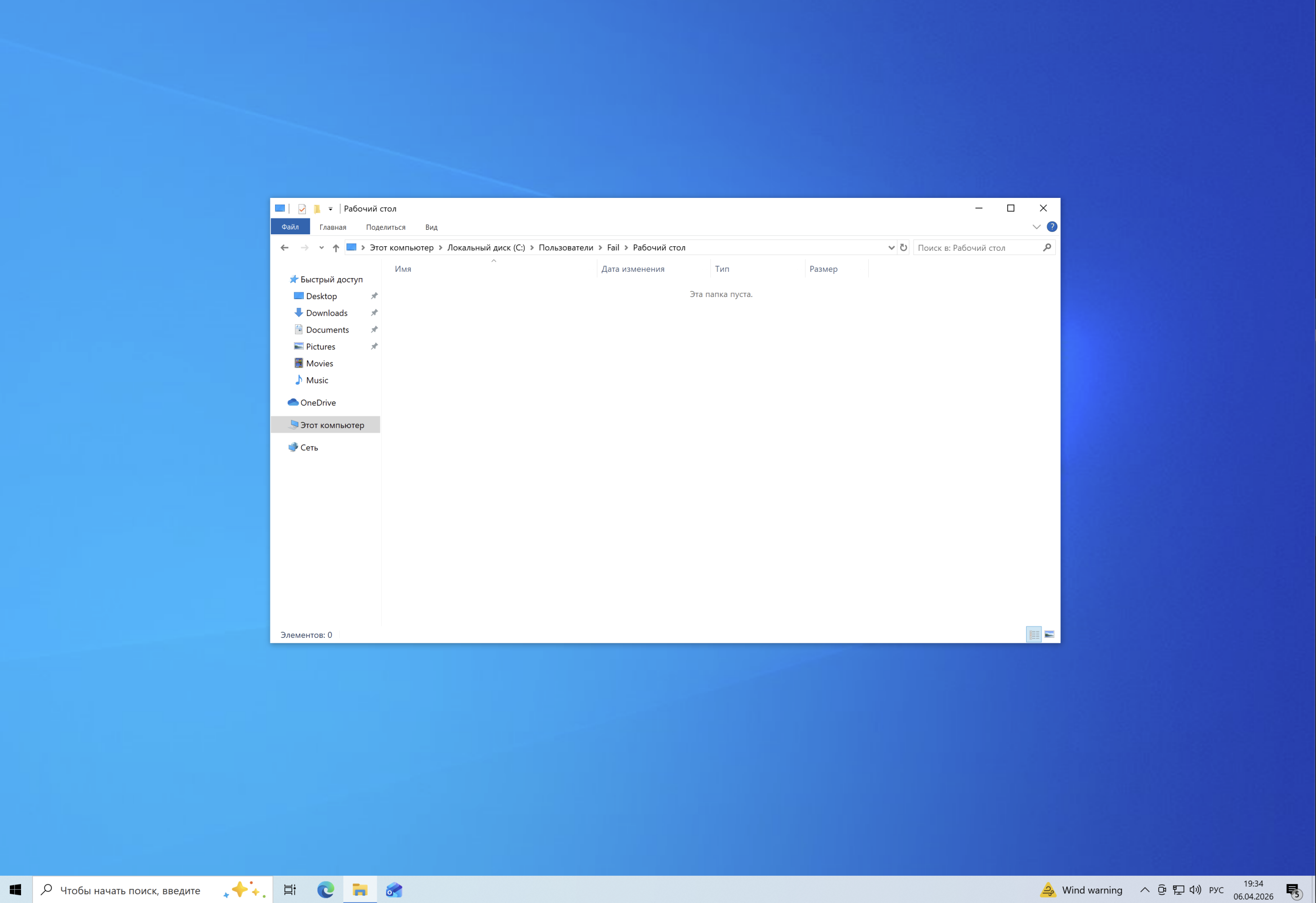Open the blue Help question mark icon
Viewport: 1316px width, 903px height.
(1052, 227)
